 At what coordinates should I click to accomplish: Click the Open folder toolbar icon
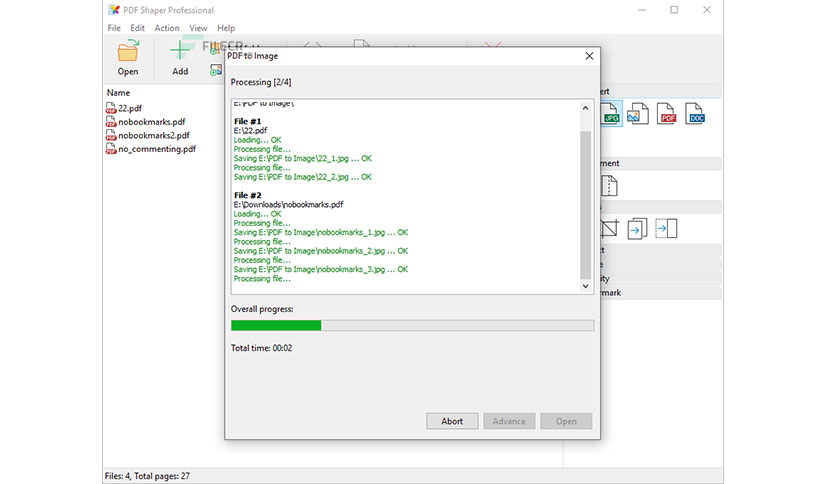[x=128, y=52]
